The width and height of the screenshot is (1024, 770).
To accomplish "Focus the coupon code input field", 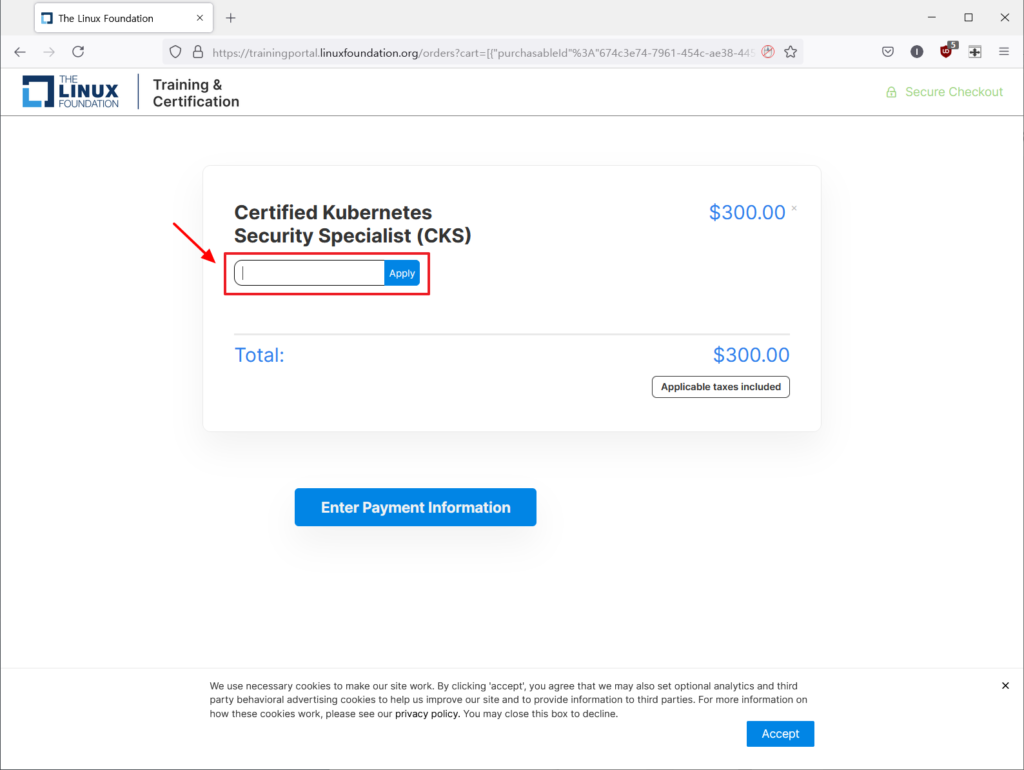I will [x=310, y=273].
